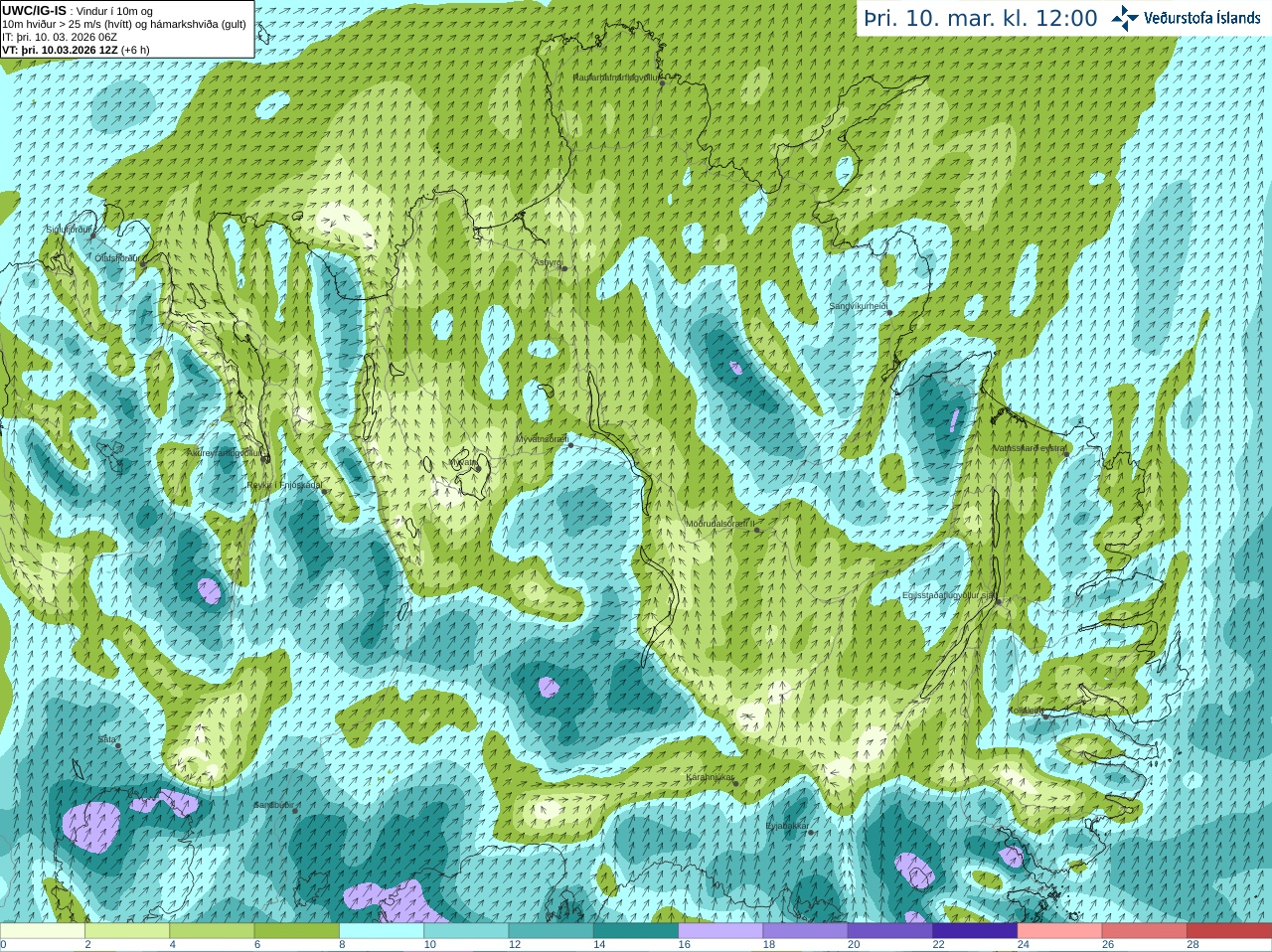1272x952 pixels.
Task: Select the 24–26 m/s legend color swatch
Action: click(1060, 931)
